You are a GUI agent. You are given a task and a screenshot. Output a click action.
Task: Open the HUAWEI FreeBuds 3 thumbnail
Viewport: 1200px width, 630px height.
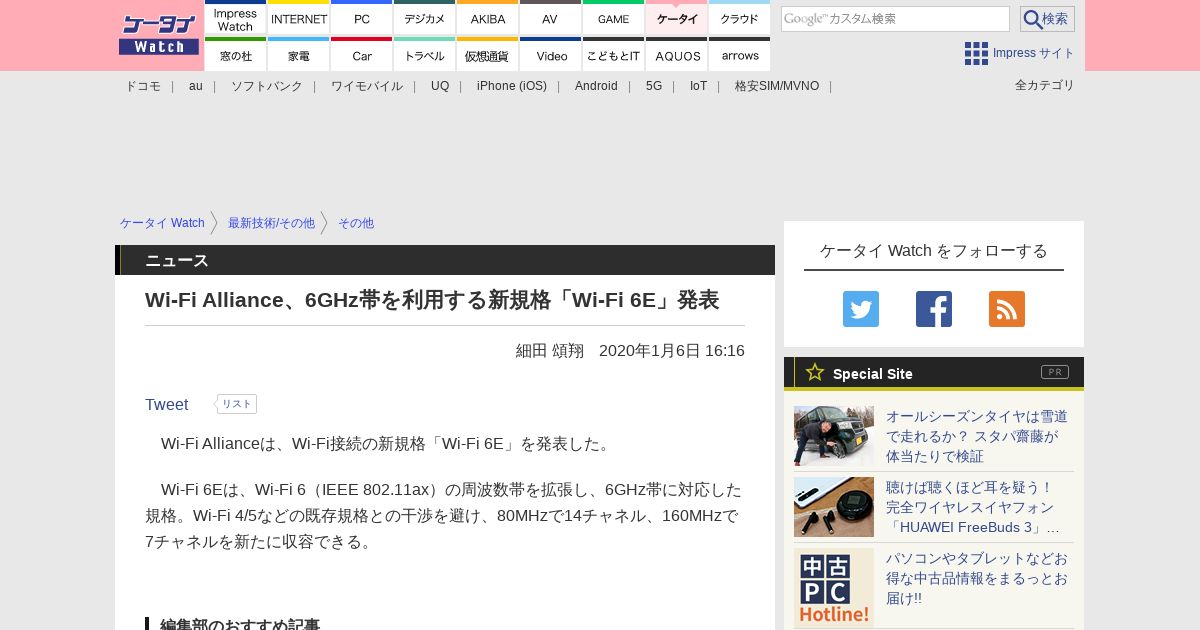pyautogui.click(x=834, y=507)
